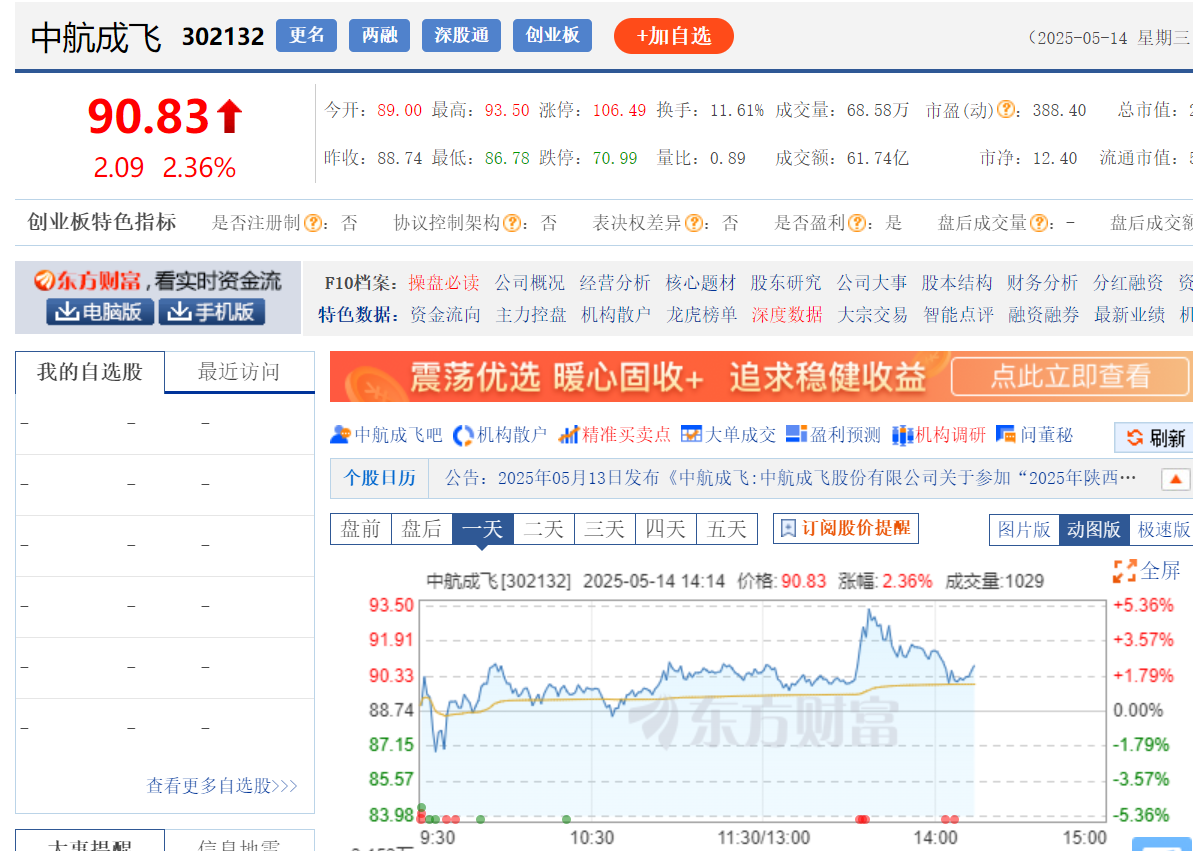Open 股本结构 link
Image resolution: width=1193 pixels, height=851 pixels.
click(956, 283)
